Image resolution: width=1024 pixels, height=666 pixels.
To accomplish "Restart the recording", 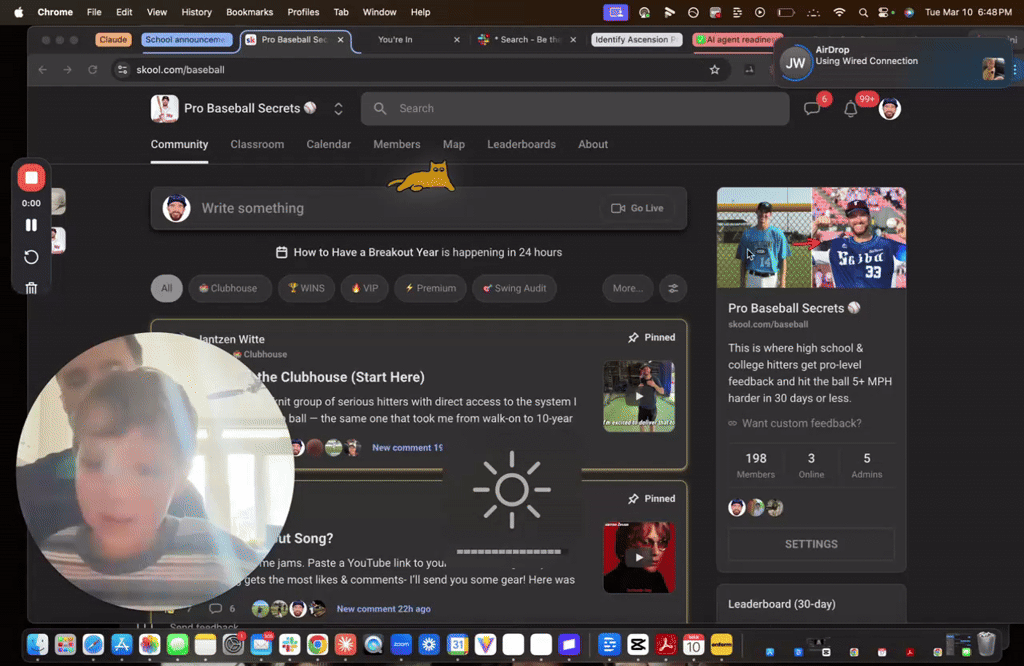I will [x=31, y=257].
